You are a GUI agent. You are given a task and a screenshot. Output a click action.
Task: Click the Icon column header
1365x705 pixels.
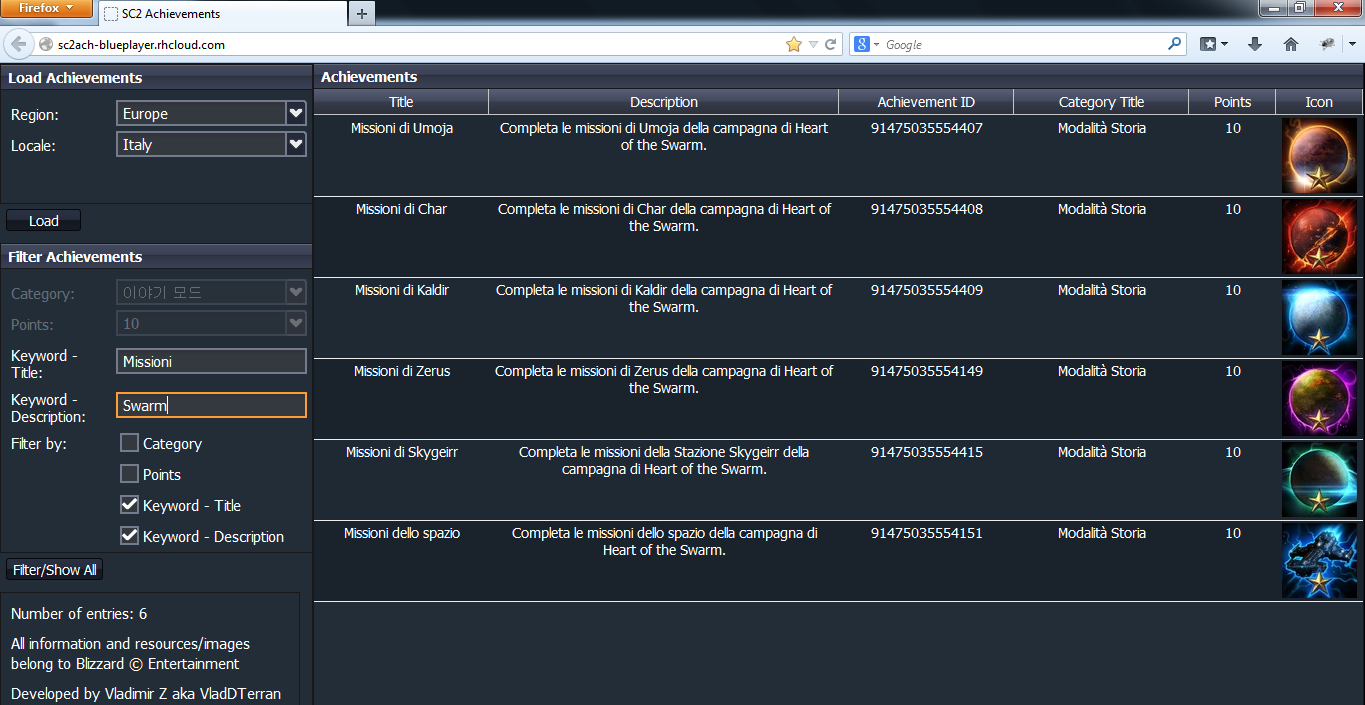pos(1319,102)
